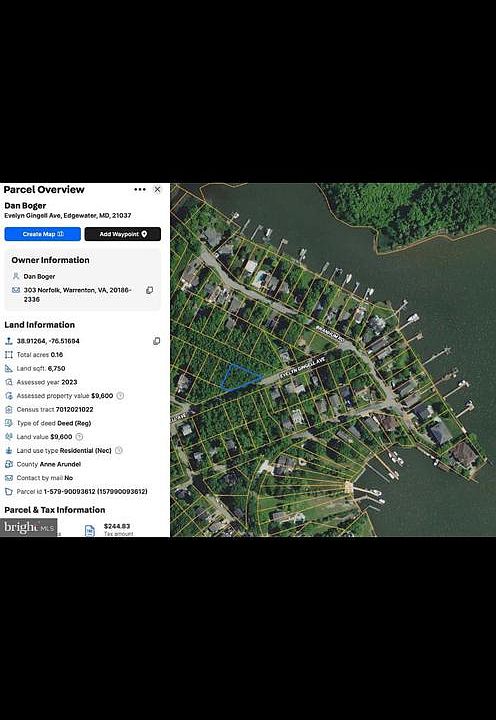The image size is (496, 720).
Task: Open assessed property value info tooltip
Action: pyautogui.click(x=120, y=395)
